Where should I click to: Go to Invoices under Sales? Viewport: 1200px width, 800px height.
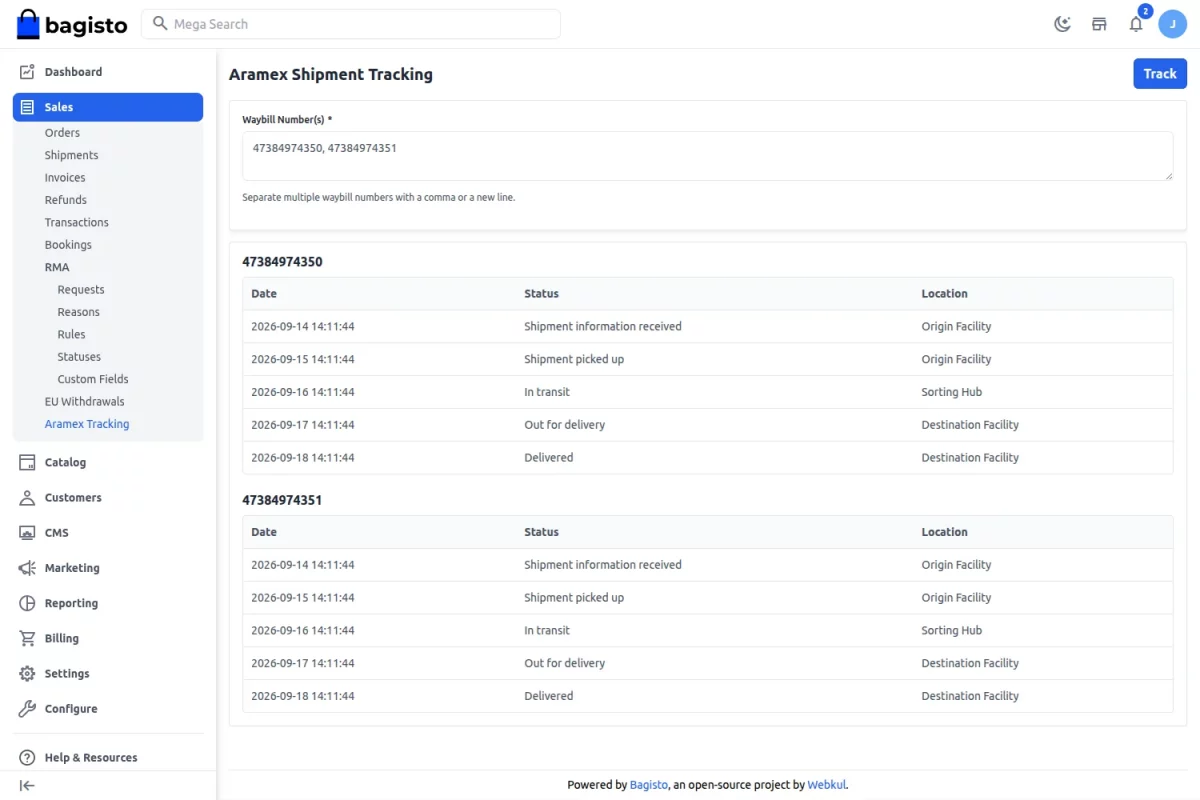(x=65, y=178)
